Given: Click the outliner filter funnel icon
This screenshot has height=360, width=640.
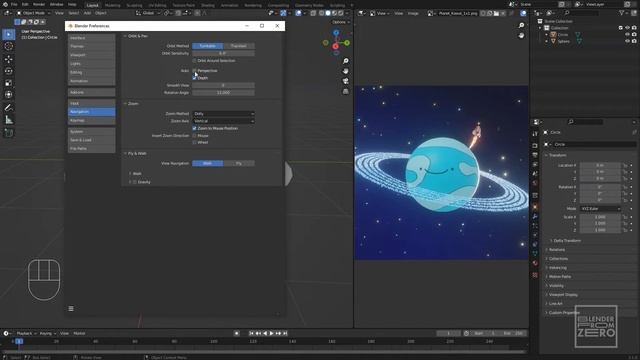Looking at the screenshot, I should (622, 13).
